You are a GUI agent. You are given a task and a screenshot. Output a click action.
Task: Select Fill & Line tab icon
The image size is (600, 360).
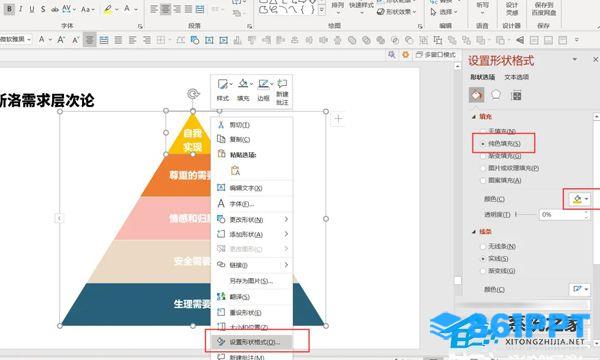476,95
